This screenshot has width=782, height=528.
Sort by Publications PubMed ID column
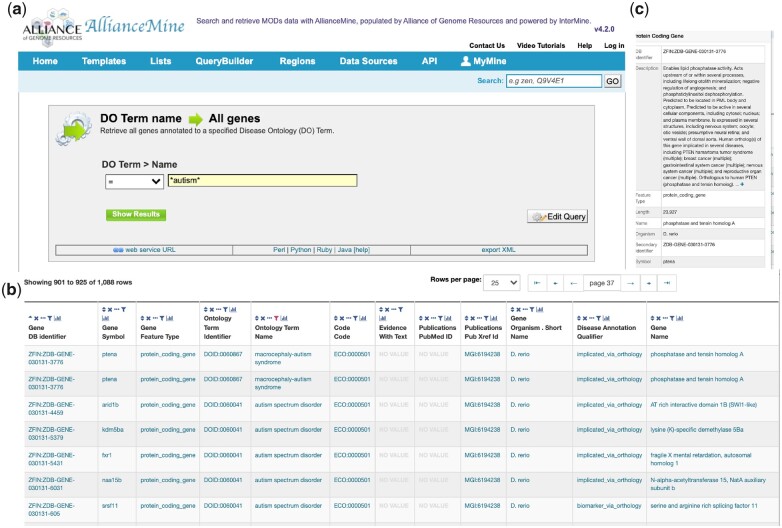[421, 318]
